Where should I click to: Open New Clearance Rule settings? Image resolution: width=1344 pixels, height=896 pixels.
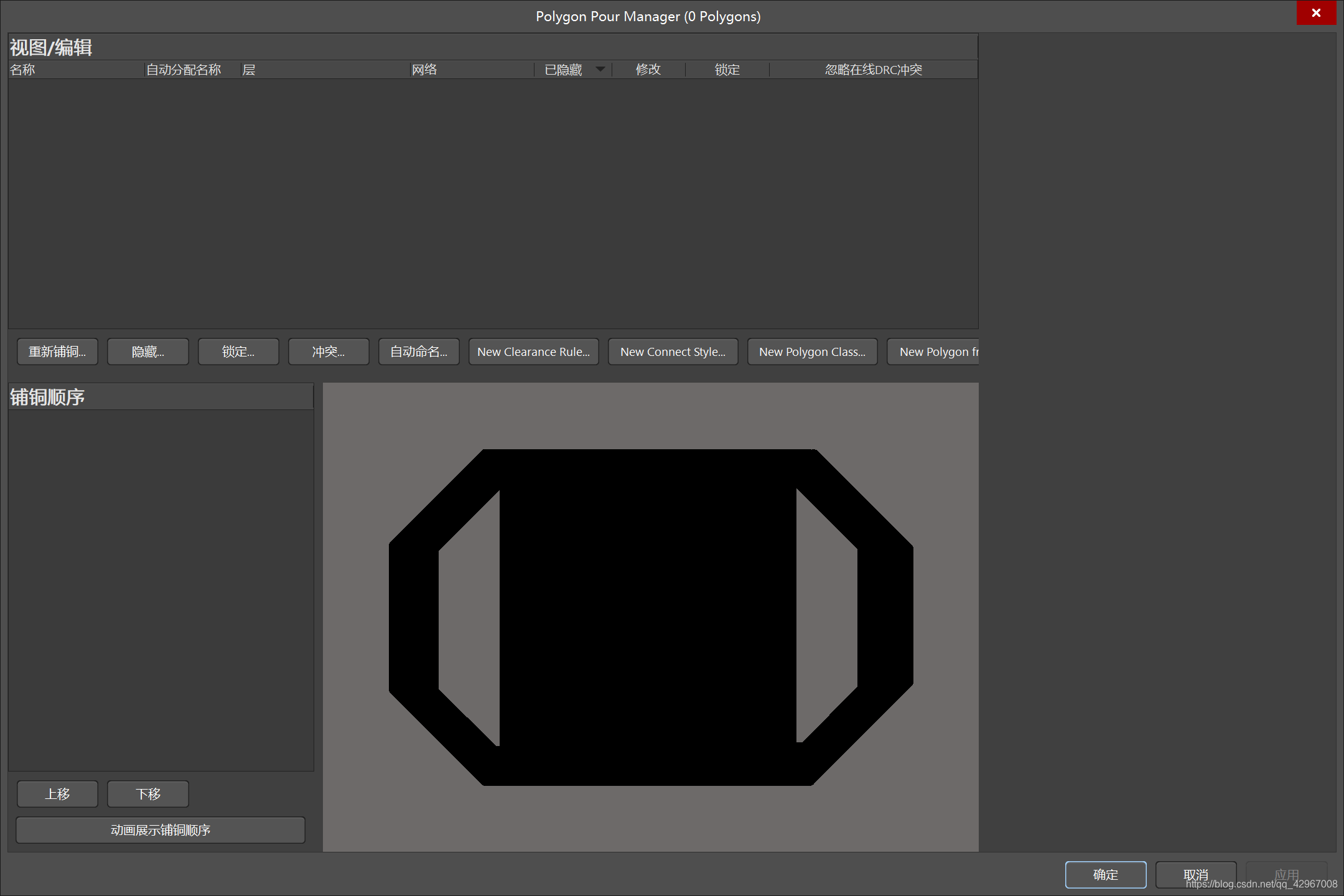point(534,351)
